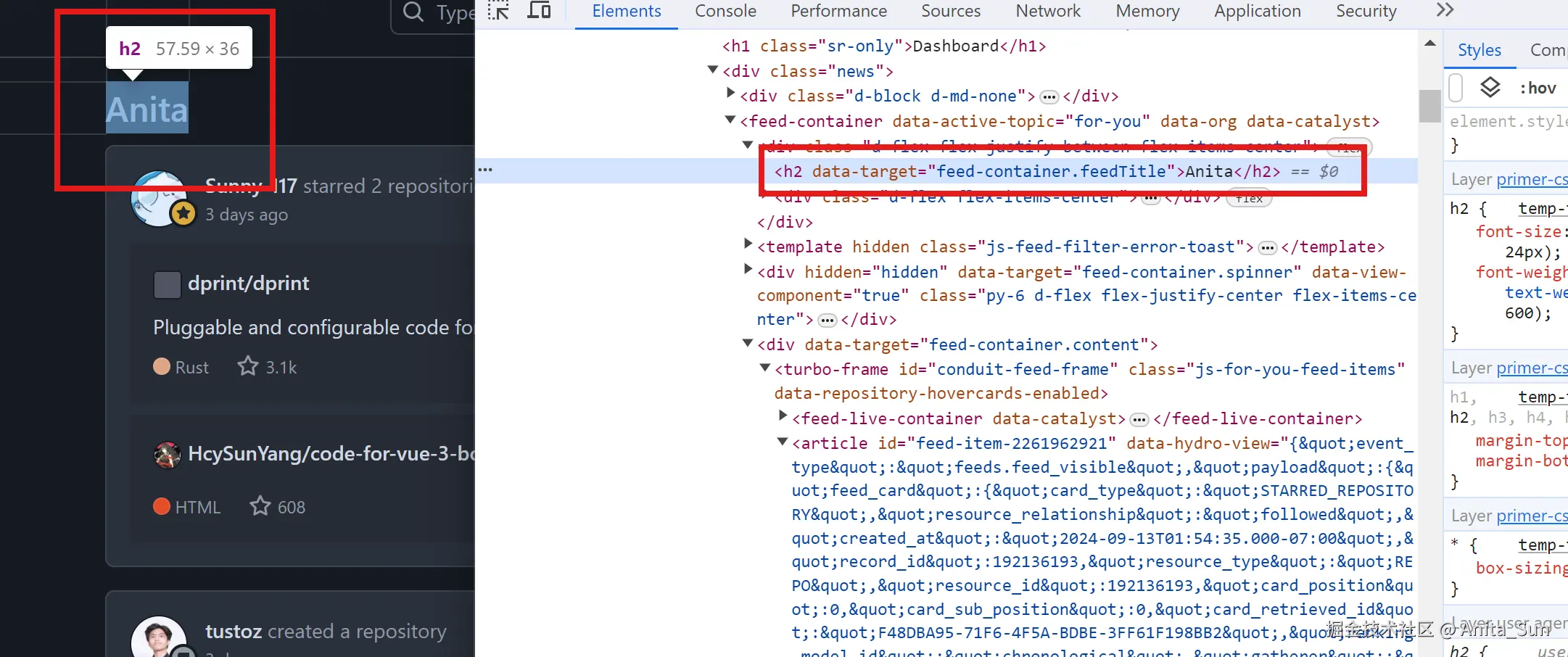Click the star icon next to 608
Viewport: 1568px width, 657px height.
pos(260,505)
